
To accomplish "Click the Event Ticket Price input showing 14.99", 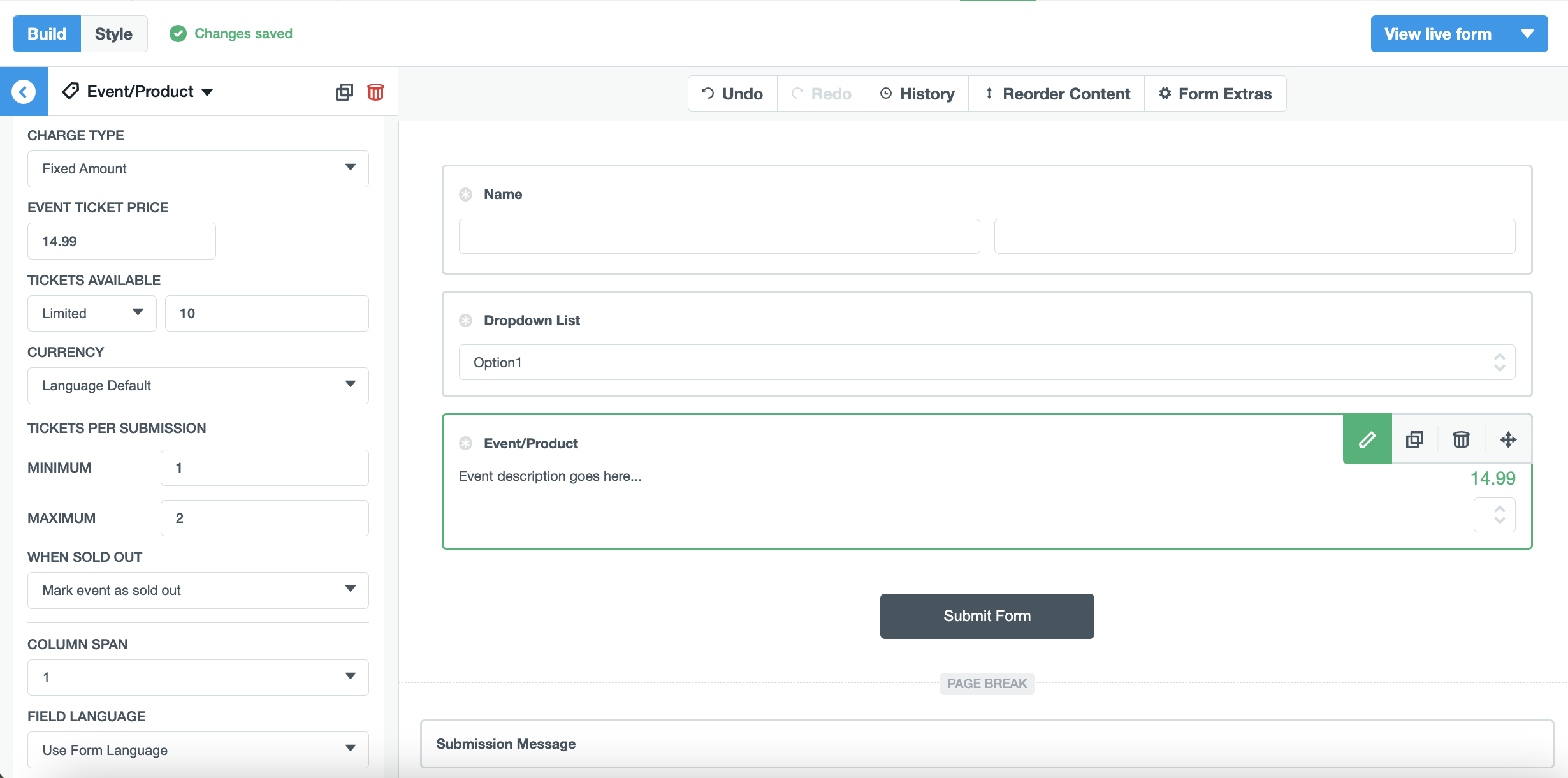I will coord(121,240).
